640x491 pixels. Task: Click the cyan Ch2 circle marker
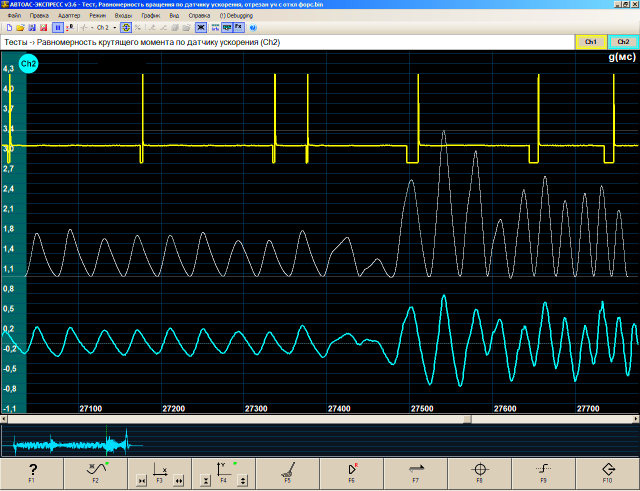[28, 65]
